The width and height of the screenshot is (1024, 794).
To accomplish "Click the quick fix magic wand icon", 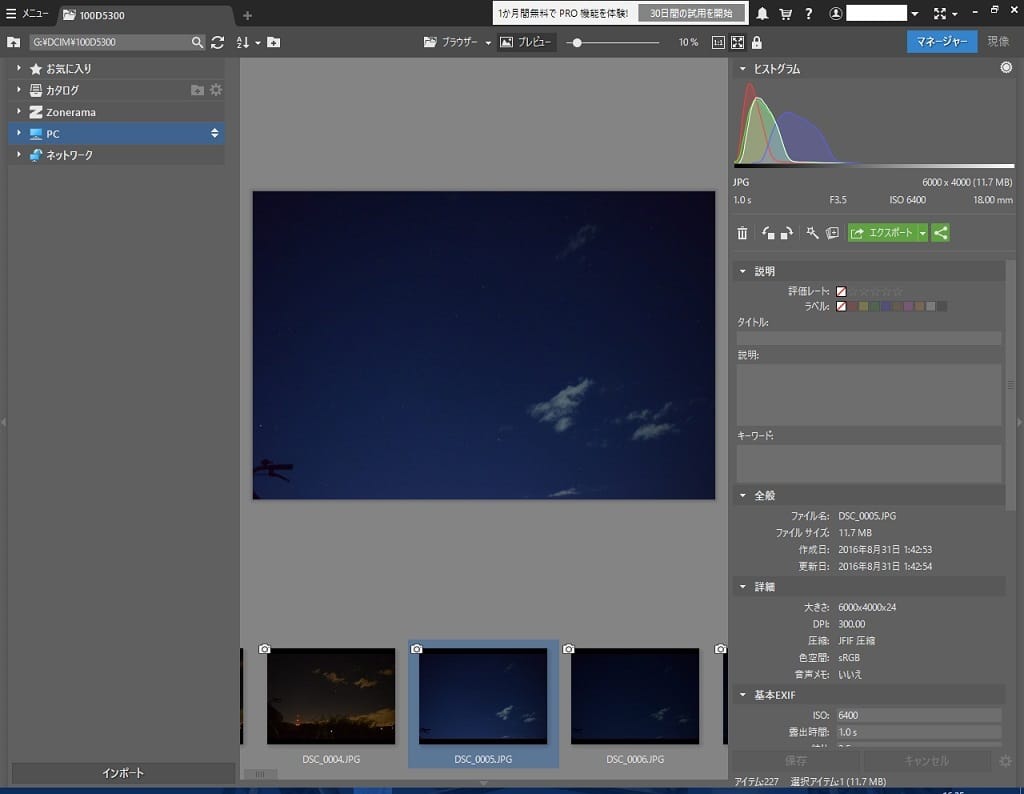I will click(x=812, y=233).
